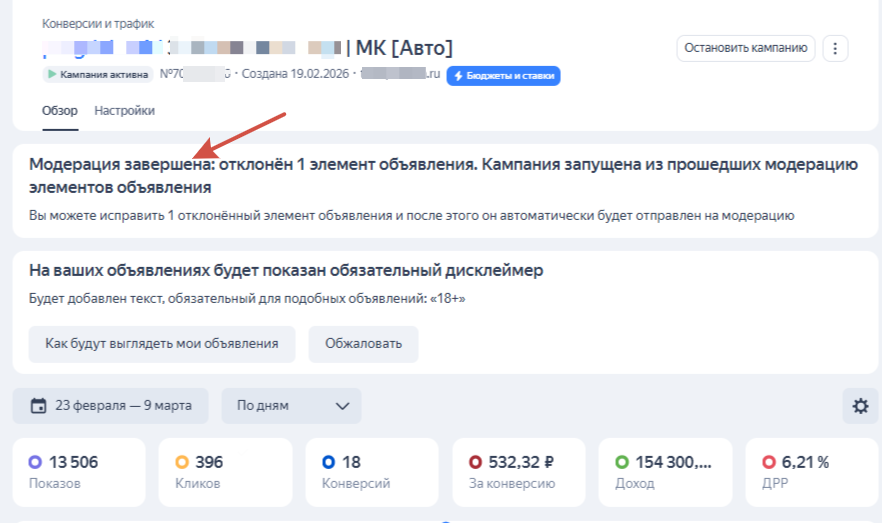Click the 'Конверсии и трафик' breadcrumb label
The image size is (882, 523).
click(x=98, y=23)
